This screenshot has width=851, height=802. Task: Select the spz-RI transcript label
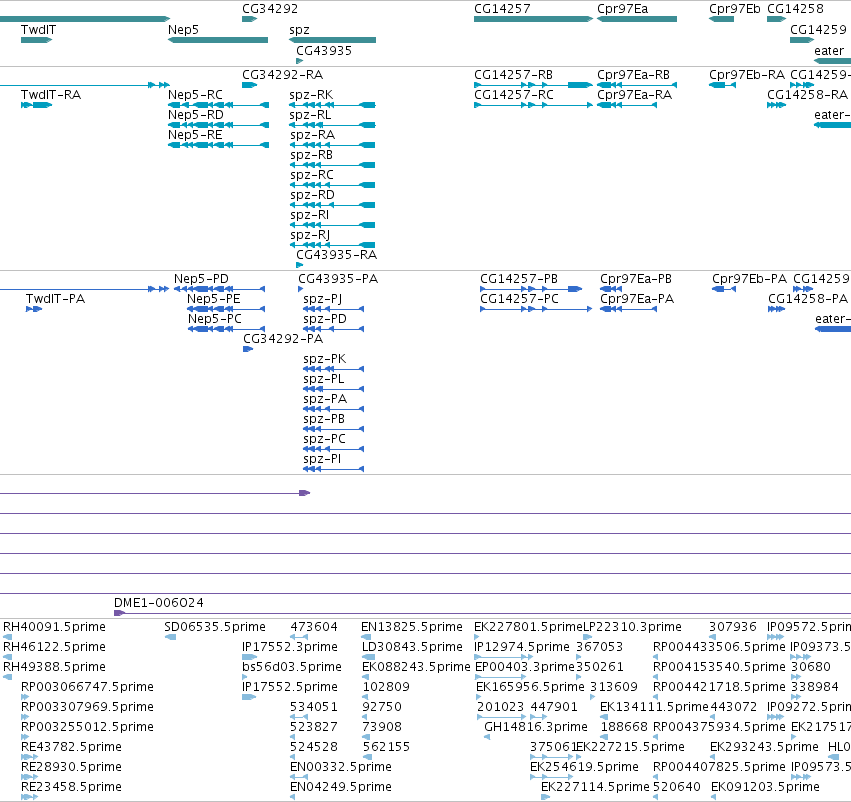tap(309, 215)
